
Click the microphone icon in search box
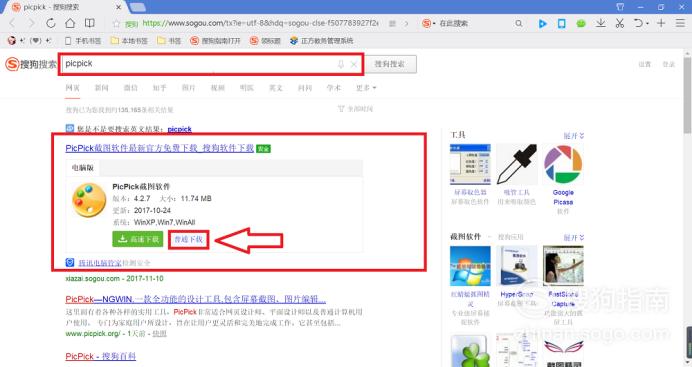341,64
